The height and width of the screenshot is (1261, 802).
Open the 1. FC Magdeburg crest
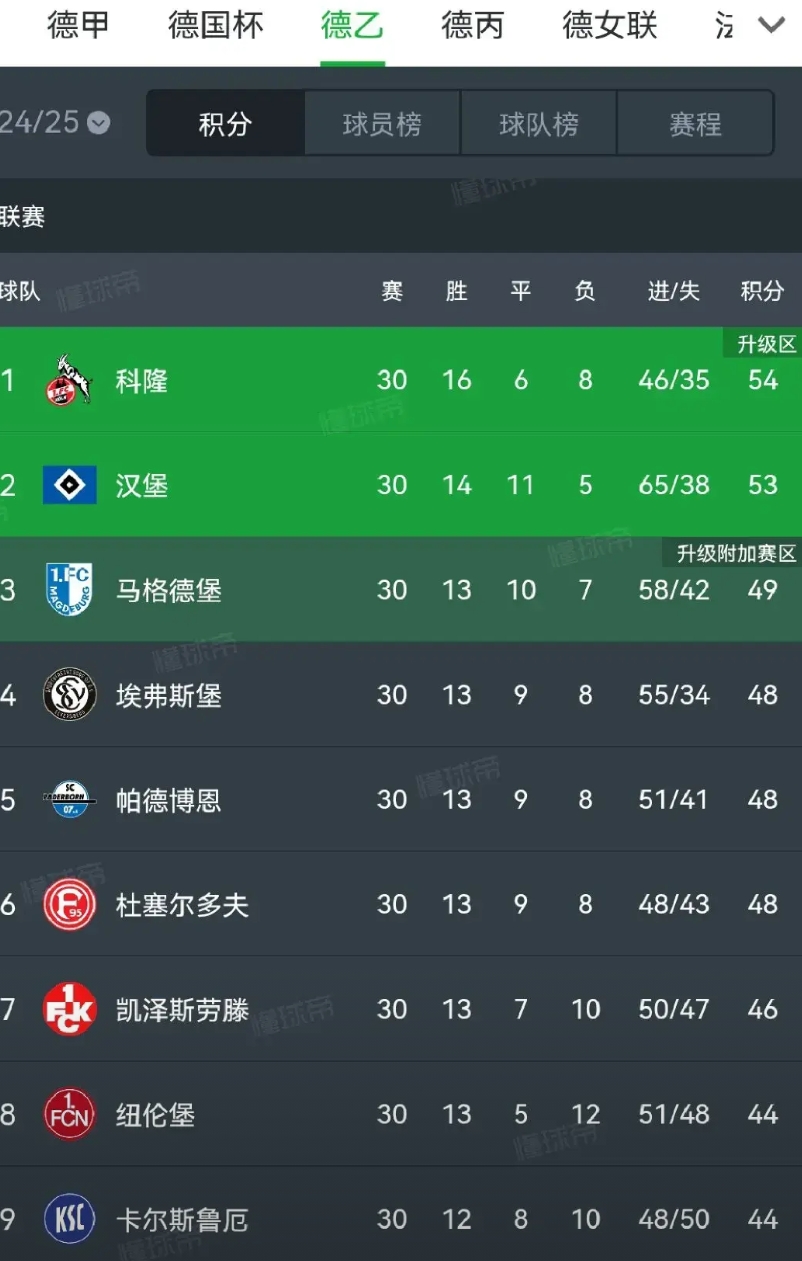(69, 590)
